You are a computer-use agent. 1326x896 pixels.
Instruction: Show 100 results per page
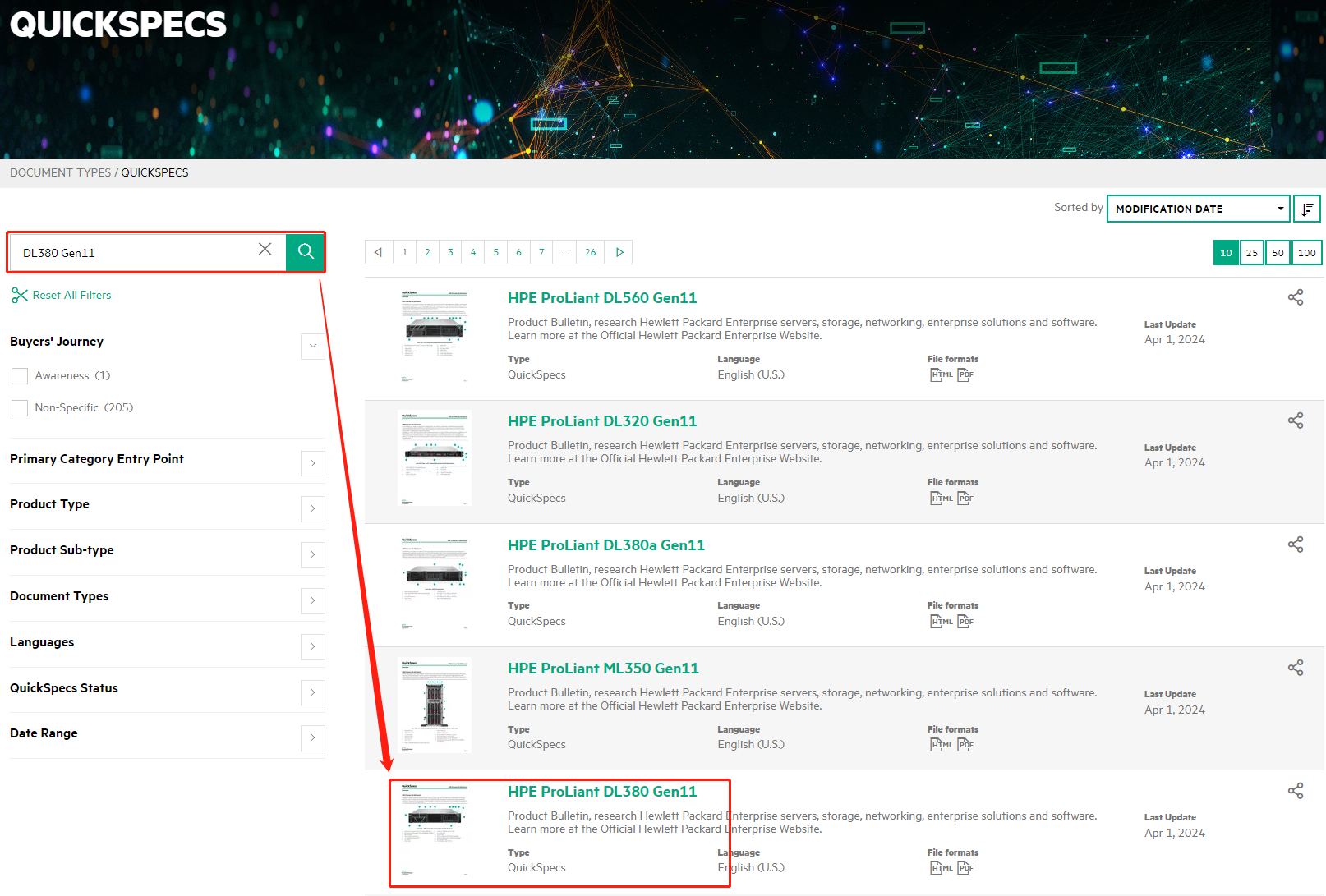point(1306,253)
